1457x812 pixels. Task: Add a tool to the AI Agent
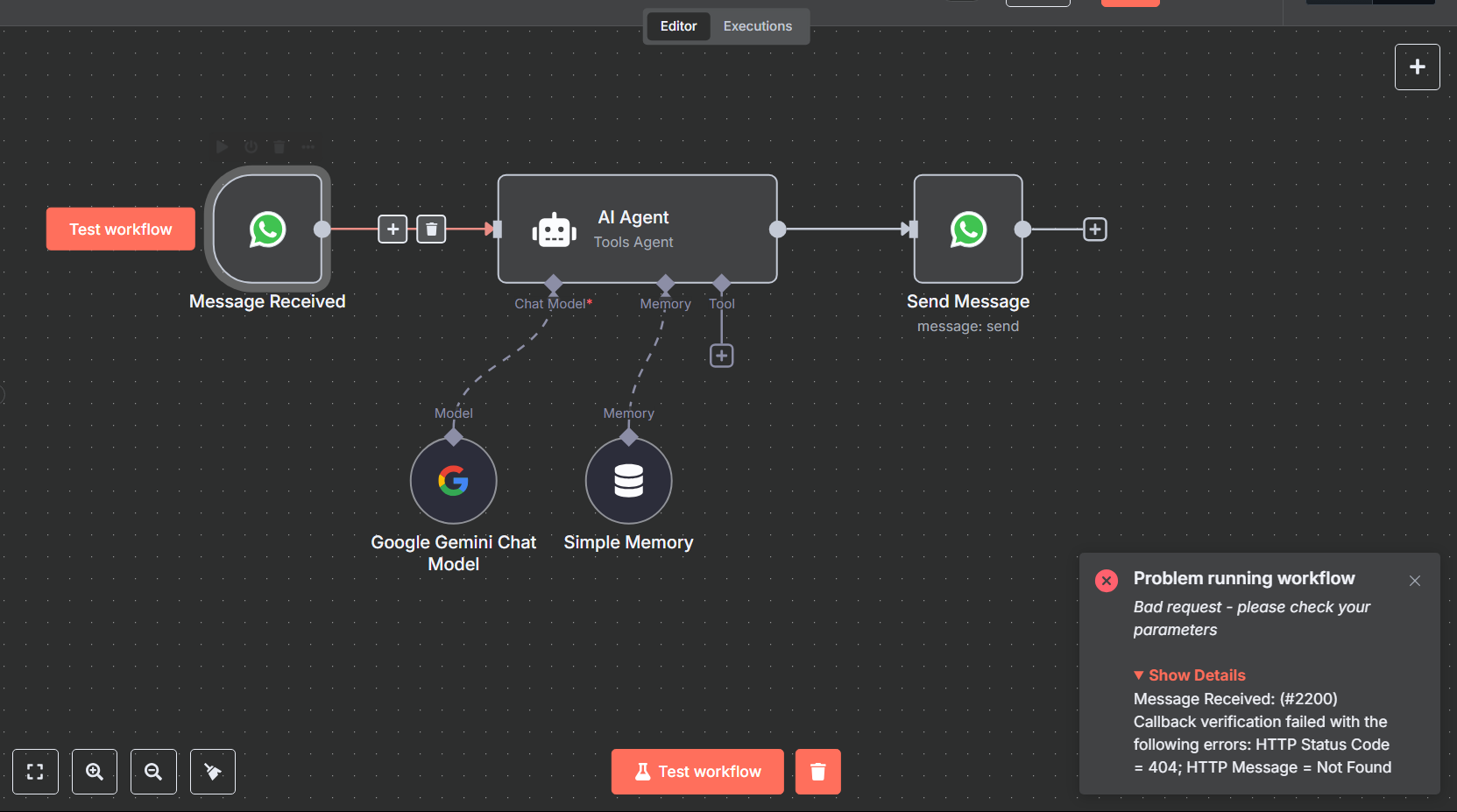pyautogui.click(x=721, y=356)
